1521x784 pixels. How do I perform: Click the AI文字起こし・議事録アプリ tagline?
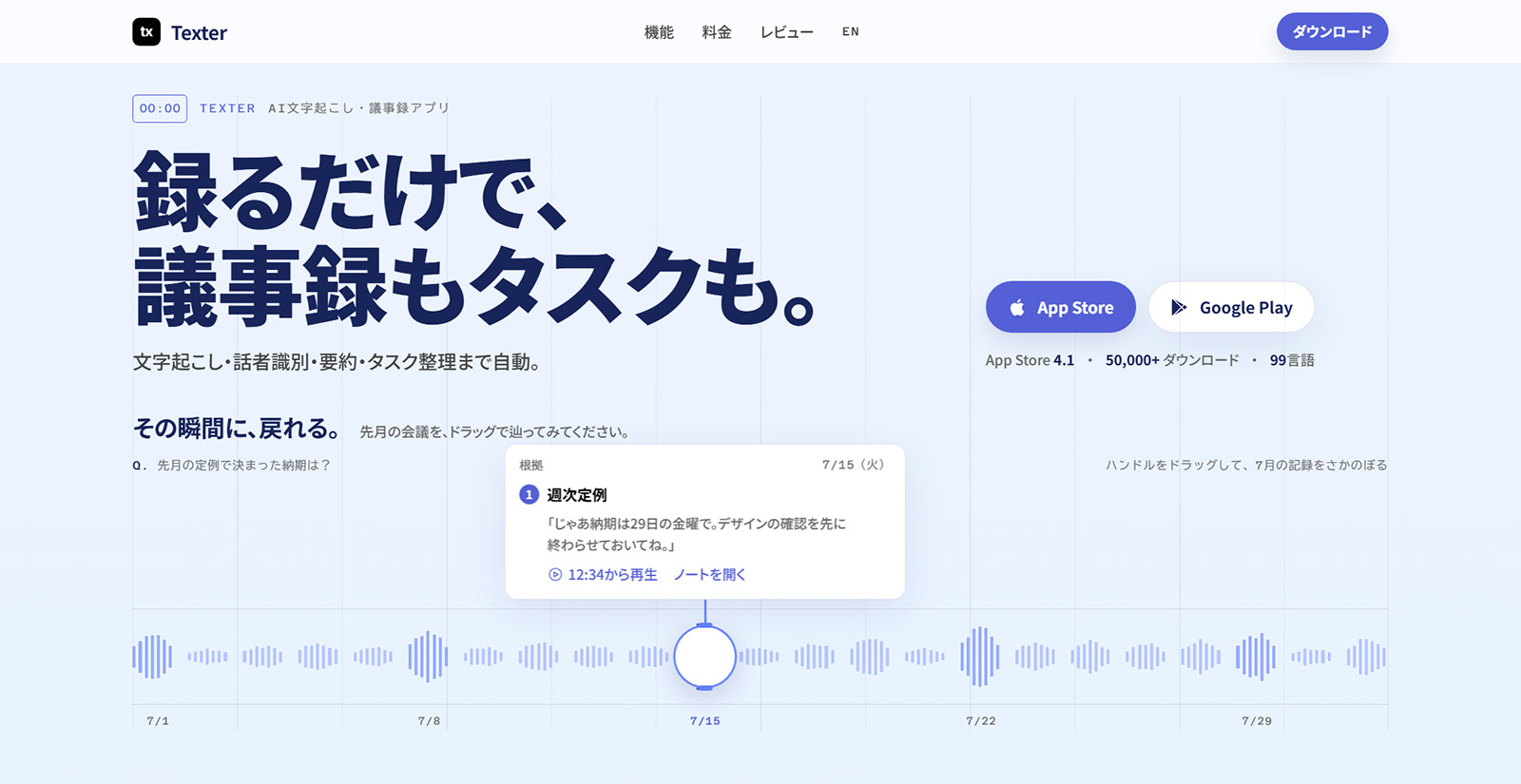pos(358,108)
